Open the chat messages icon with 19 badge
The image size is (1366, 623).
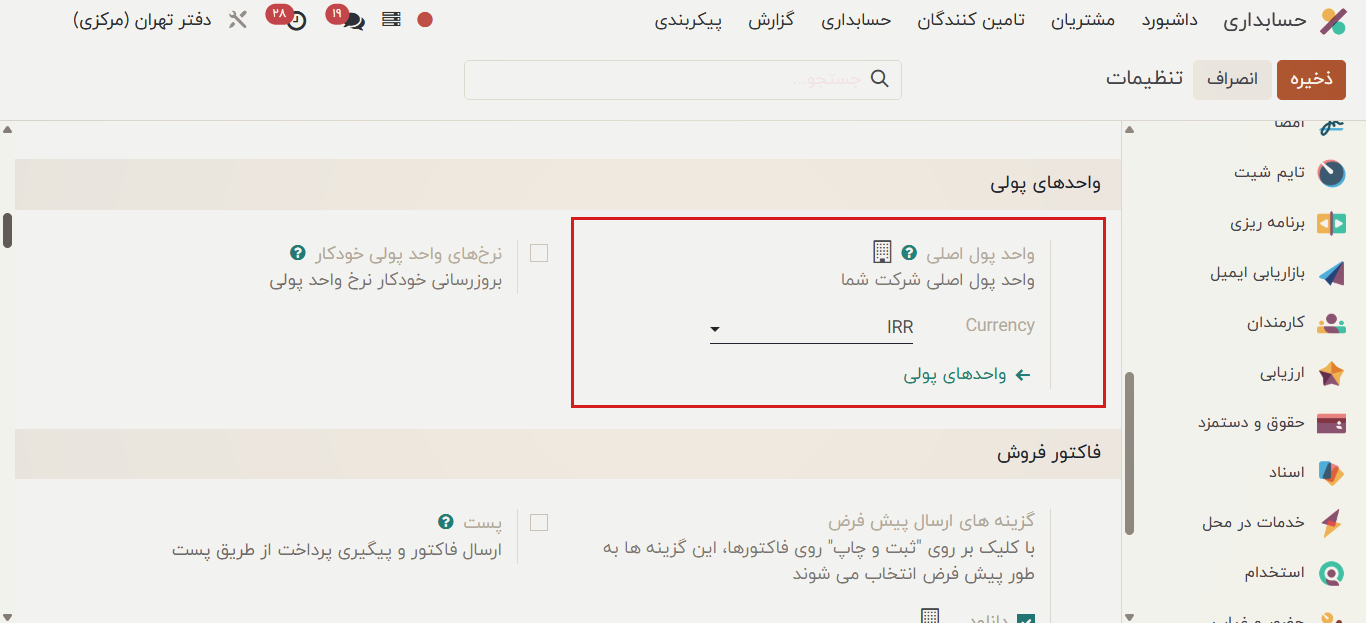353,21
